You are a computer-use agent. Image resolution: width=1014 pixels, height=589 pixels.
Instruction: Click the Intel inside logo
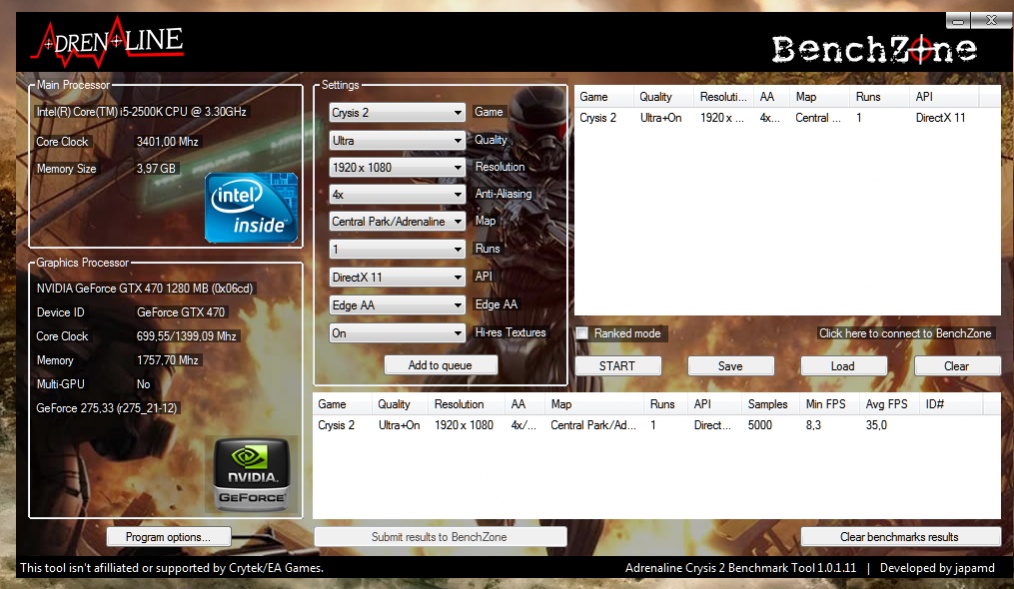(252, 208)
